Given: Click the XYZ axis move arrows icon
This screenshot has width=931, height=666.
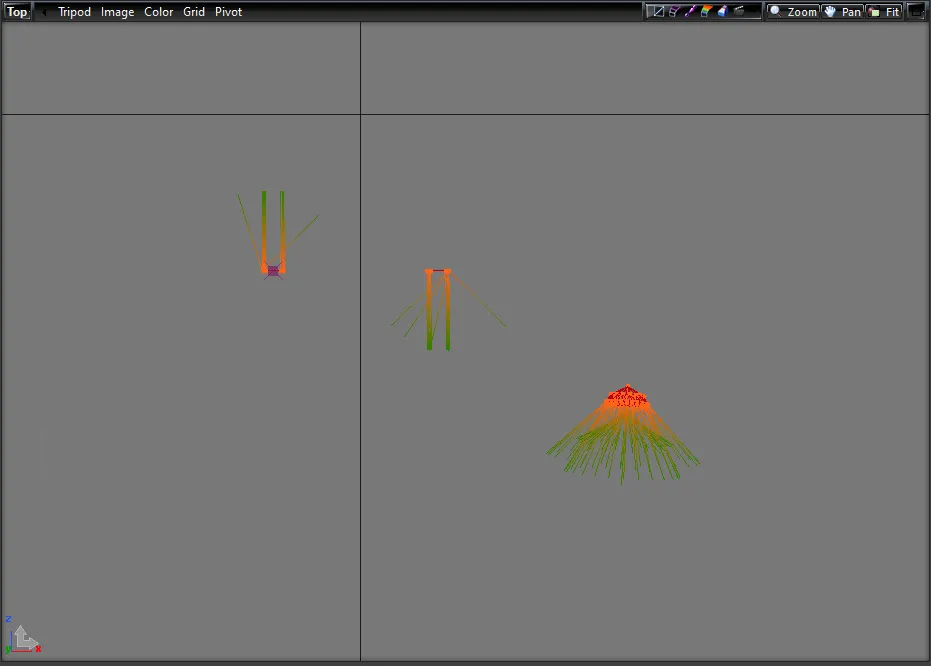Looking at the screenshot, I should [x=23, y=638].
